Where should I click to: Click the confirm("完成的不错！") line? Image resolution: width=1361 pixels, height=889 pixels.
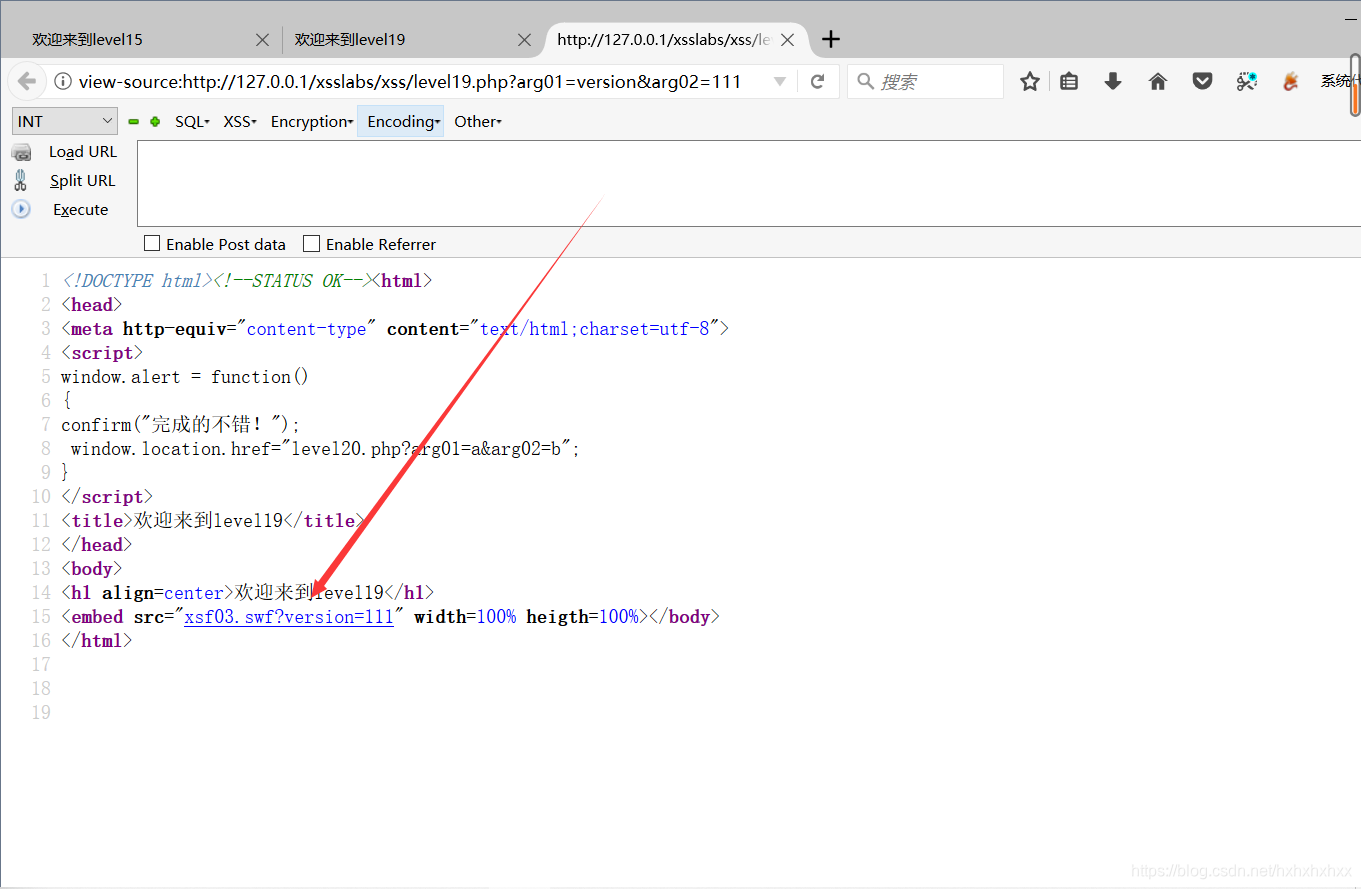(x=180, y=425)
